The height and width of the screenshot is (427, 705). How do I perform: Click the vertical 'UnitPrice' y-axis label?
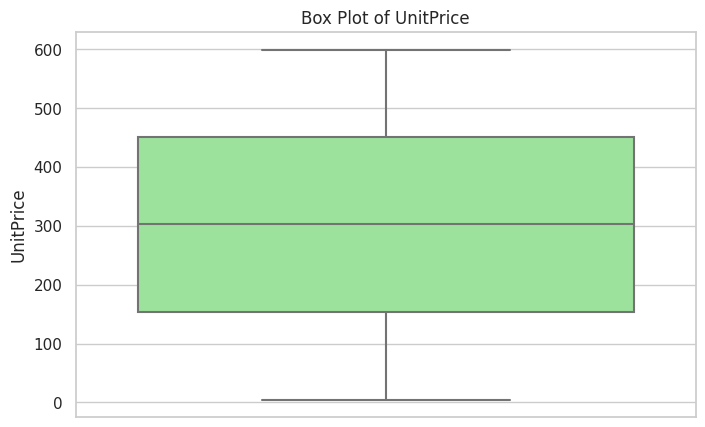point(19,226)
